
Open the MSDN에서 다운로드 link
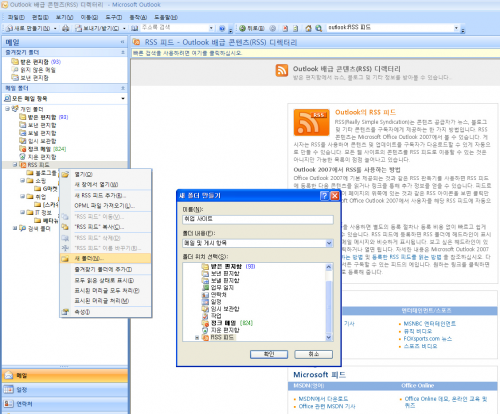[323, 399]
